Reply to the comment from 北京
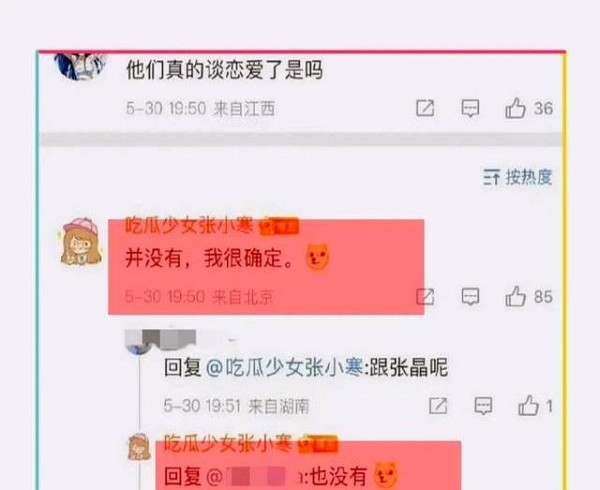 click(470, 296)
